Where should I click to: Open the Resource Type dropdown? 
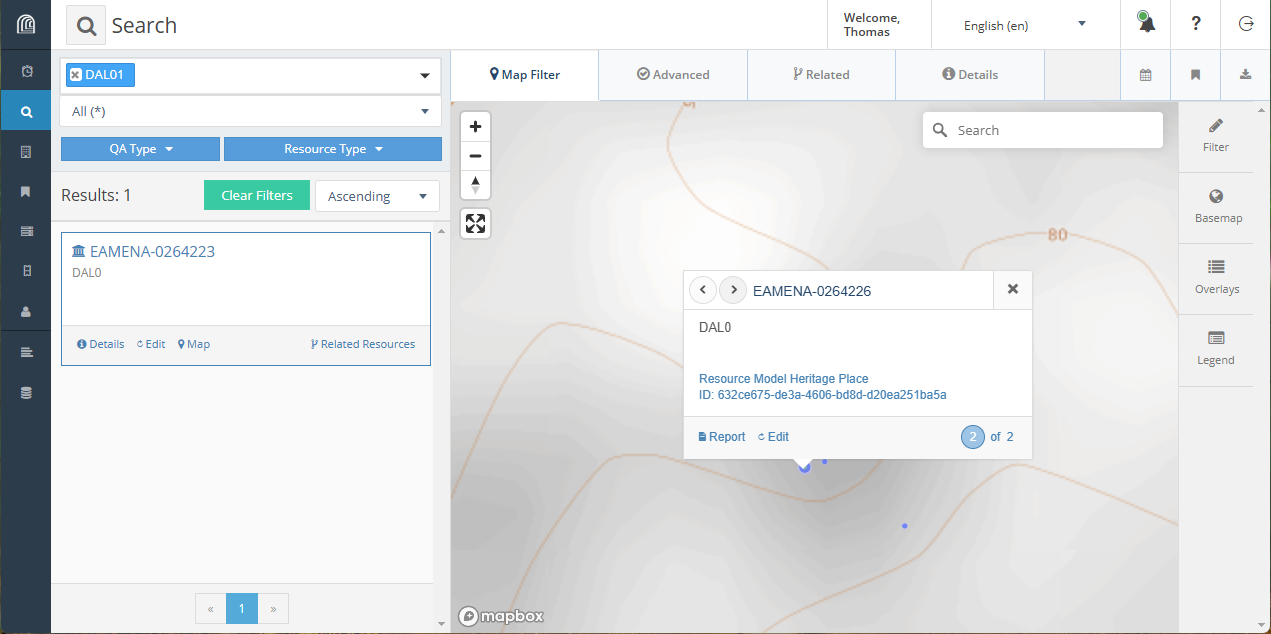(x=333, y=149)
